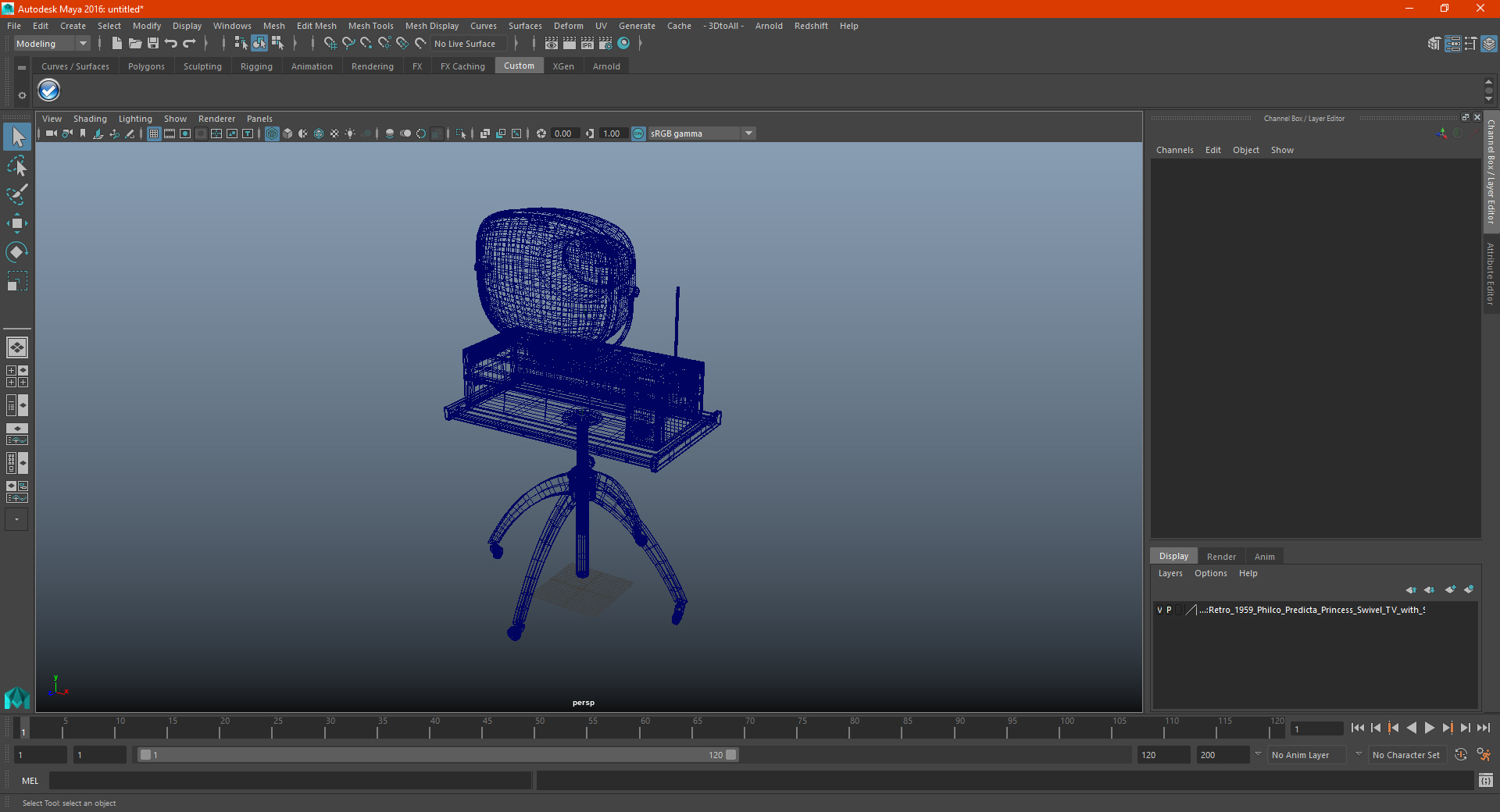Click the blue checkmark shelf button

(x=49, y=91)
